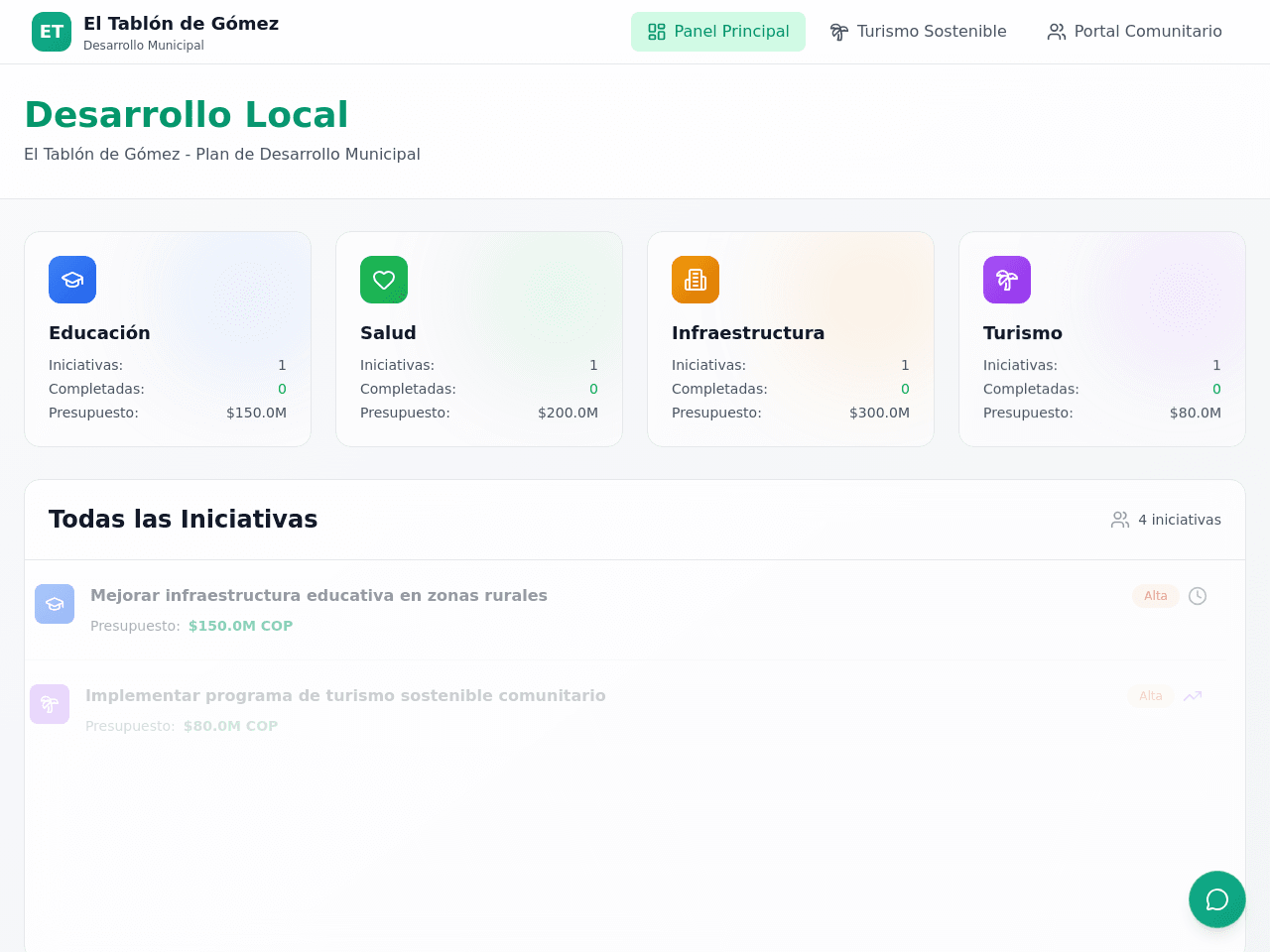Click clock status icon on educativa initiative
Image resolution: width=1270 pixels, height=952 pixels.
(x=1198, y=596)
